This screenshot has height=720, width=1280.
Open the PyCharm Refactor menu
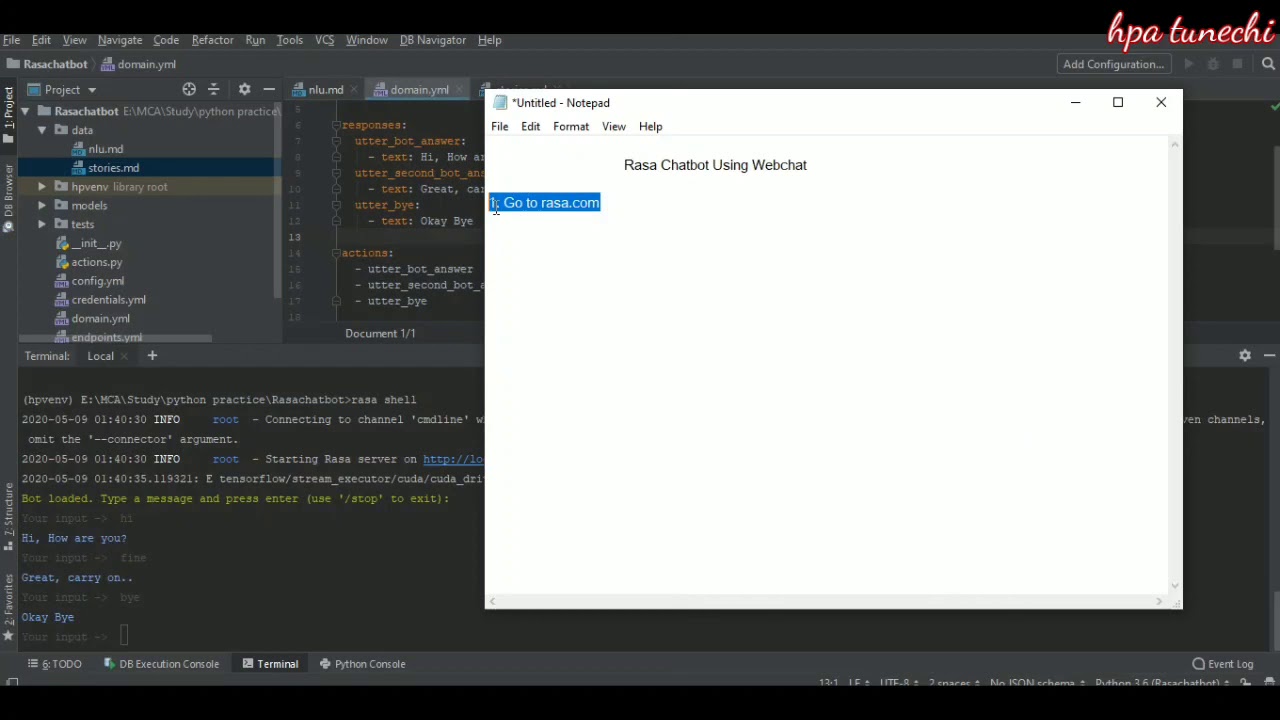pyautogui.click(x=212, y=40)
